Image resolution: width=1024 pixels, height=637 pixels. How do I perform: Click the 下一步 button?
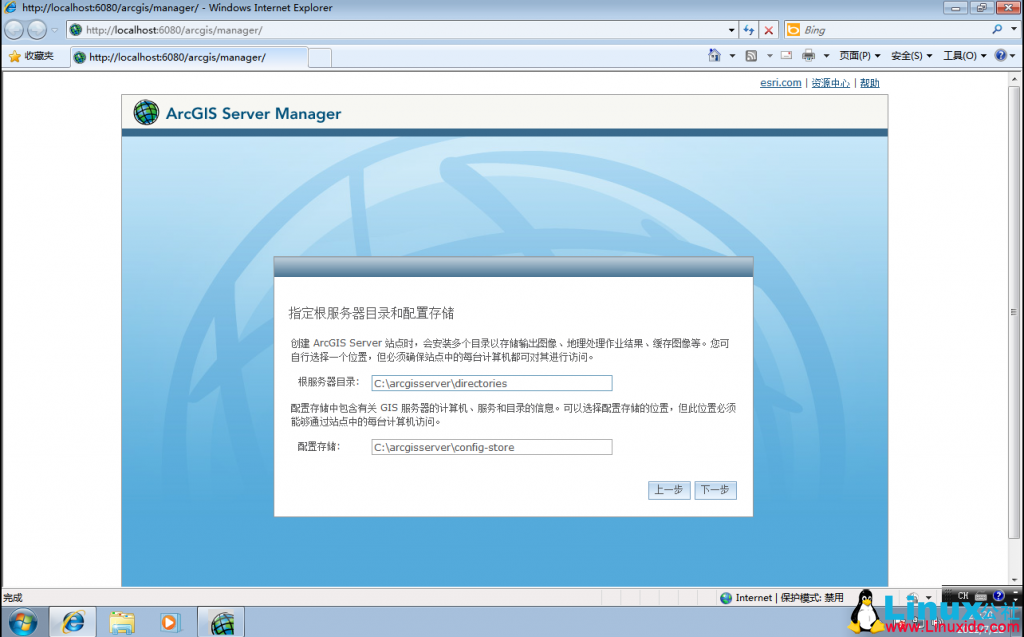[715, 490]
